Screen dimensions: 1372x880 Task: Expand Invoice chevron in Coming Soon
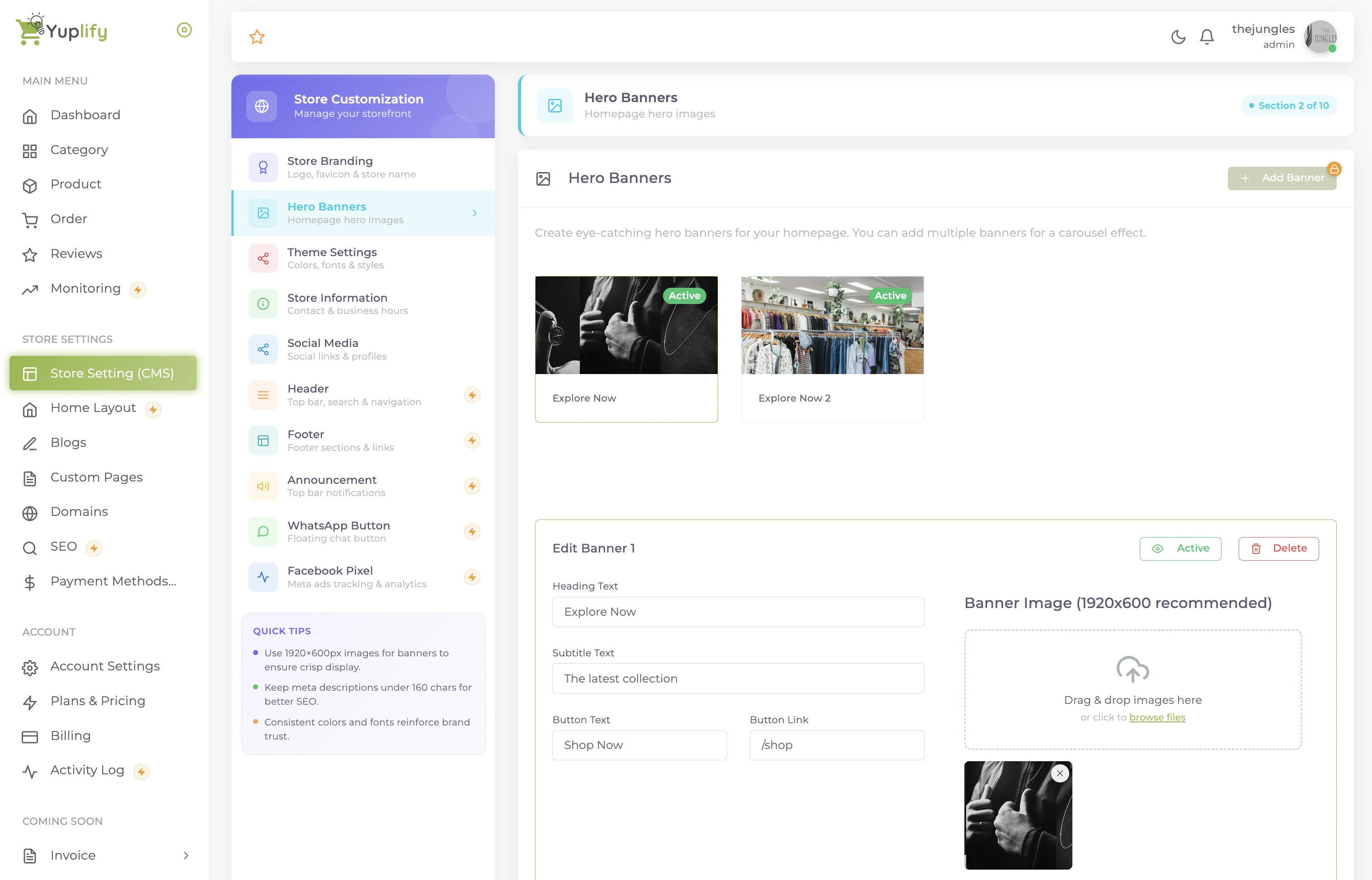coord(186,856)
